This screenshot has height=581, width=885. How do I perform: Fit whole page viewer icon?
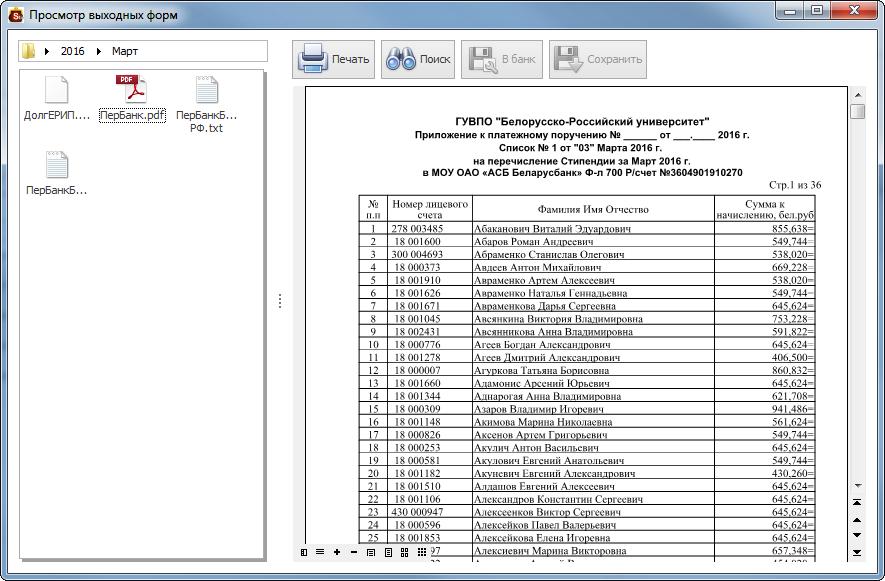pyautogui.click(x=388, y=552)
